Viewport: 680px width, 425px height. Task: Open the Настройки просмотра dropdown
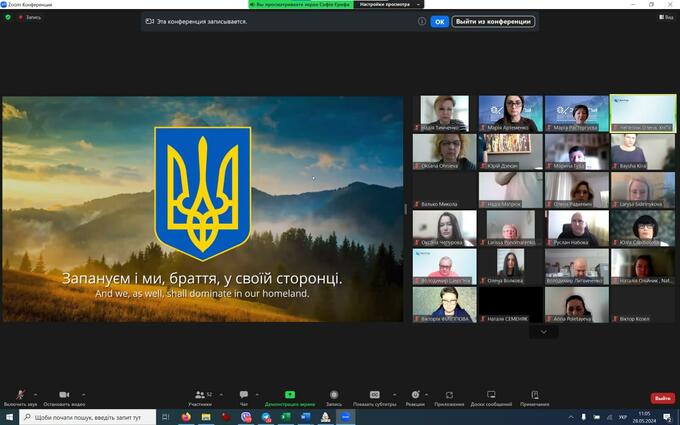pyautogui.click(x=389, y=4)
